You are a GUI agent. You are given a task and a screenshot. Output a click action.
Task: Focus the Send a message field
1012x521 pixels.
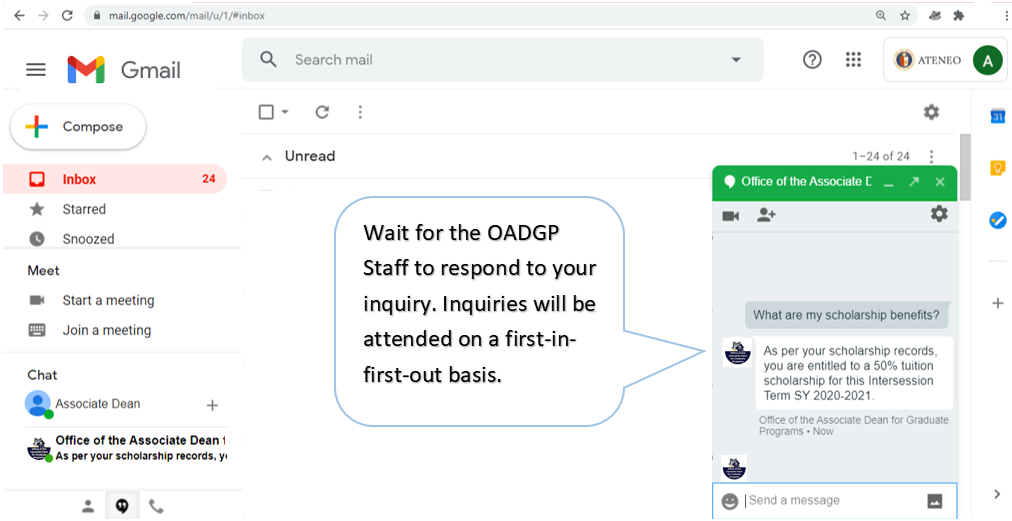[x=833, y=500]
